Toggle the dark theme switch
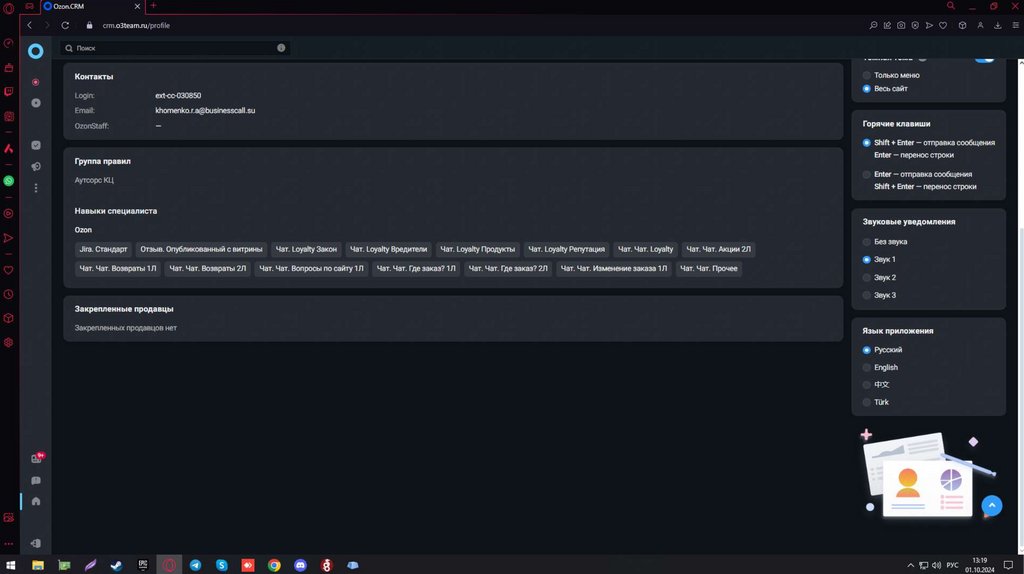Screen dimensions: 1024x574 coord(984,59)
